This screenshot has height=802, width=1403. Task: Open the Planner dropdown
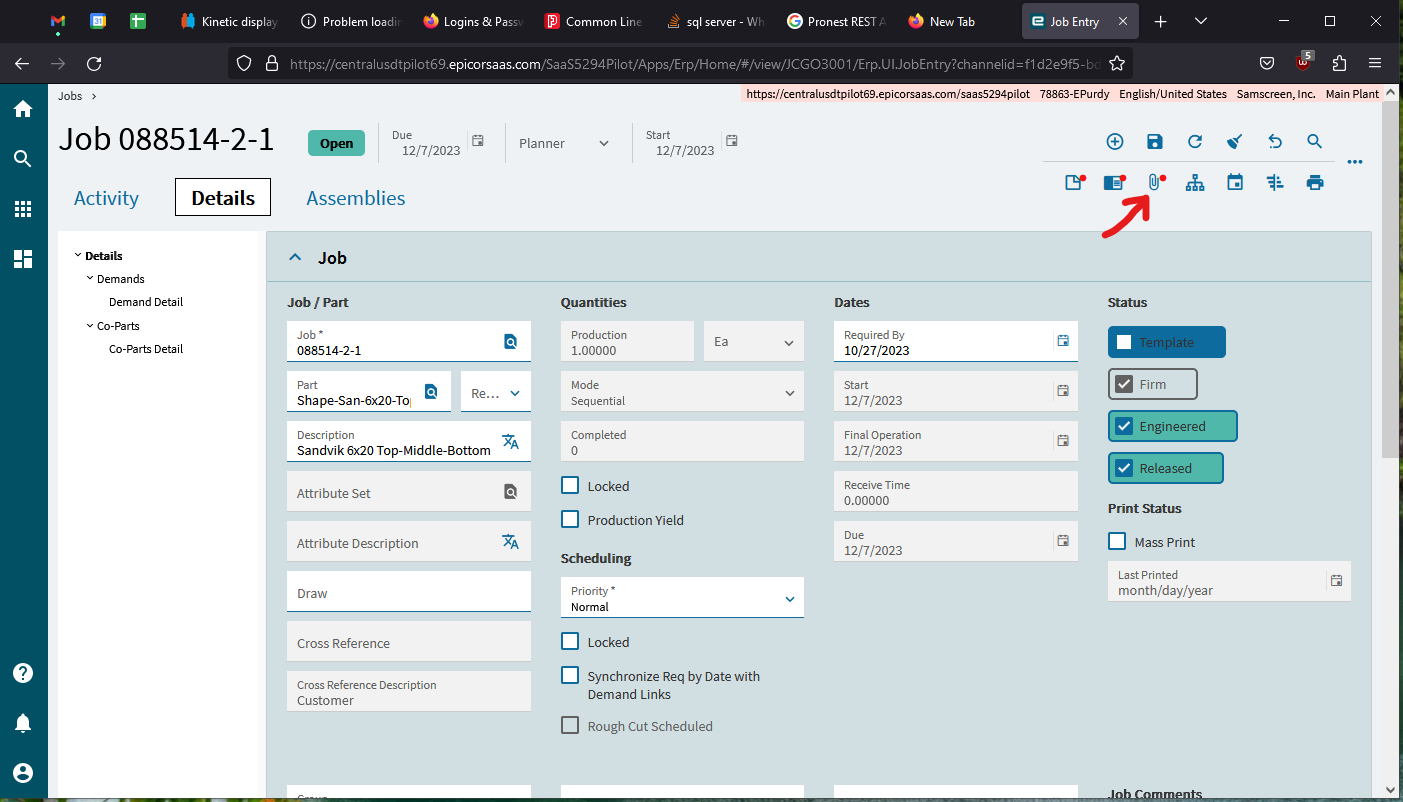tap(566, 142)
